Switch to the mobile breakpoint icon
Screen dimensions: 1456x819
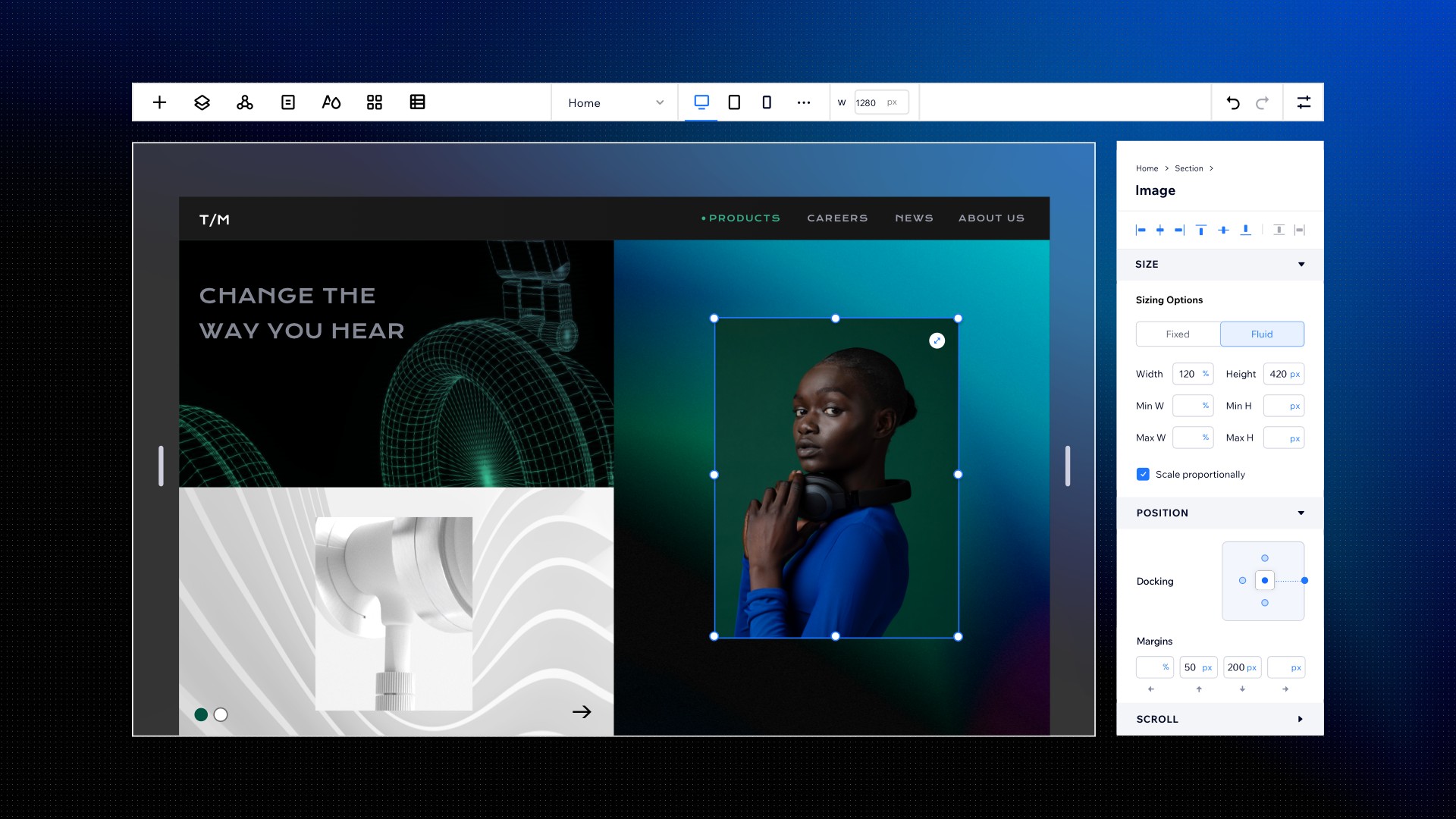click(767, 102)
